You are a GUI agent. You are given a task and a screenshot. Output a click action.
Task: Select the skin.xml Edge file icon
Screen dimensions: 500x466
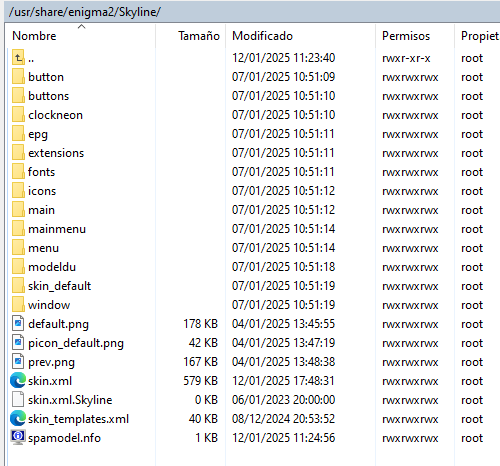pyautogui.click(x=18, y=380)
